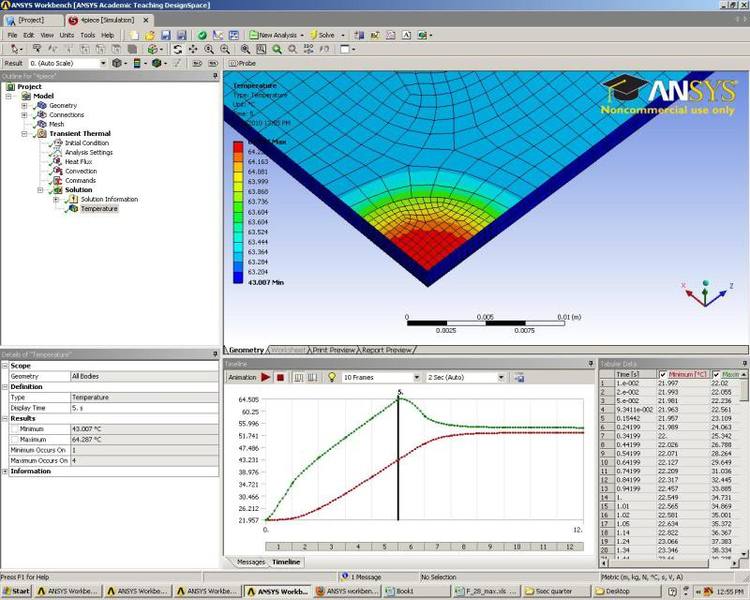Click the Open folder icon
This screenshot has width=750, height=600.
pyautogui.click(x=150, y=35)
